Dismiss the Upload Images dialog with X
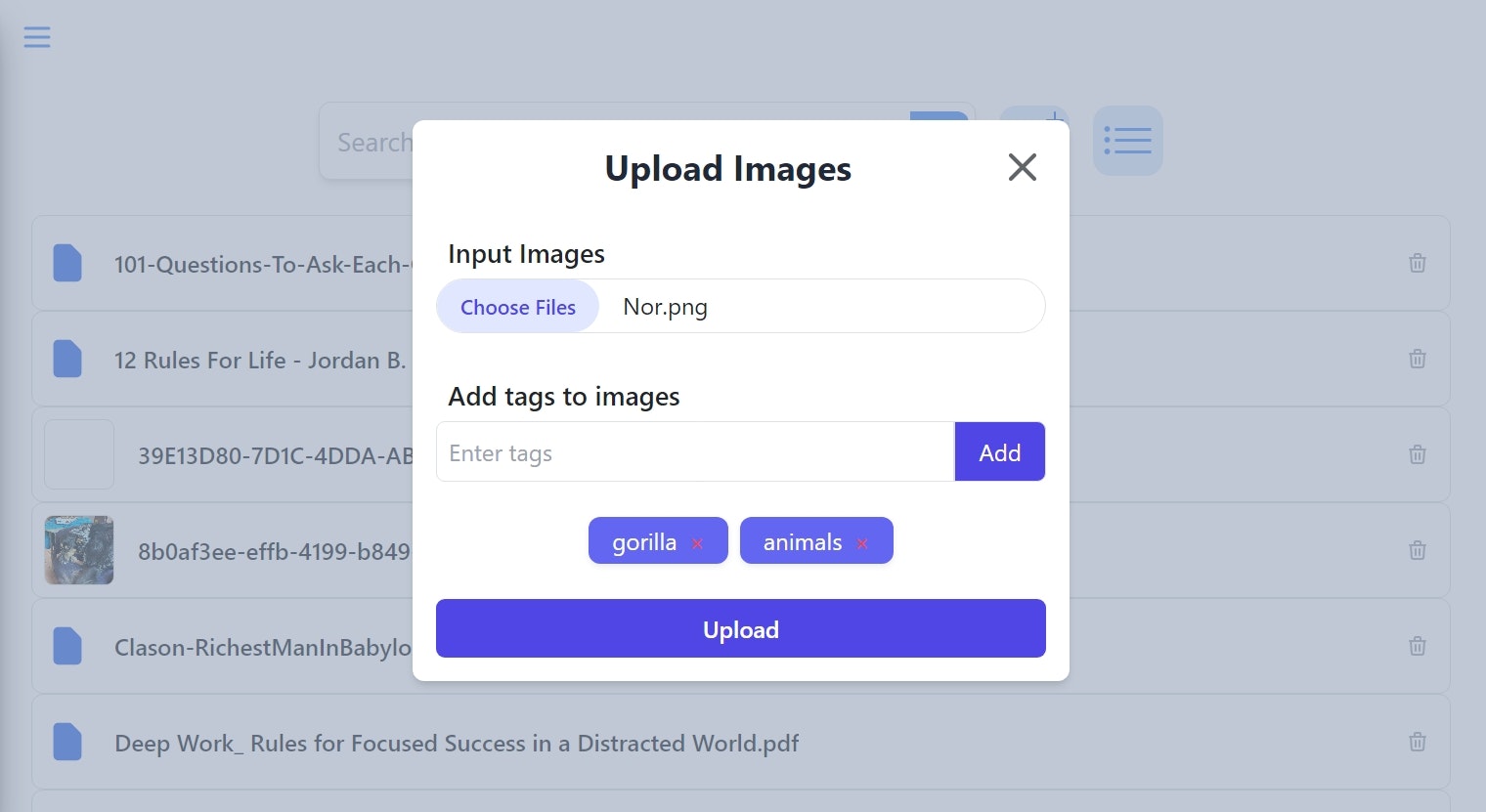Image resolution: width=1486 pixels, height=812 pixels. tap(1022, 167)
